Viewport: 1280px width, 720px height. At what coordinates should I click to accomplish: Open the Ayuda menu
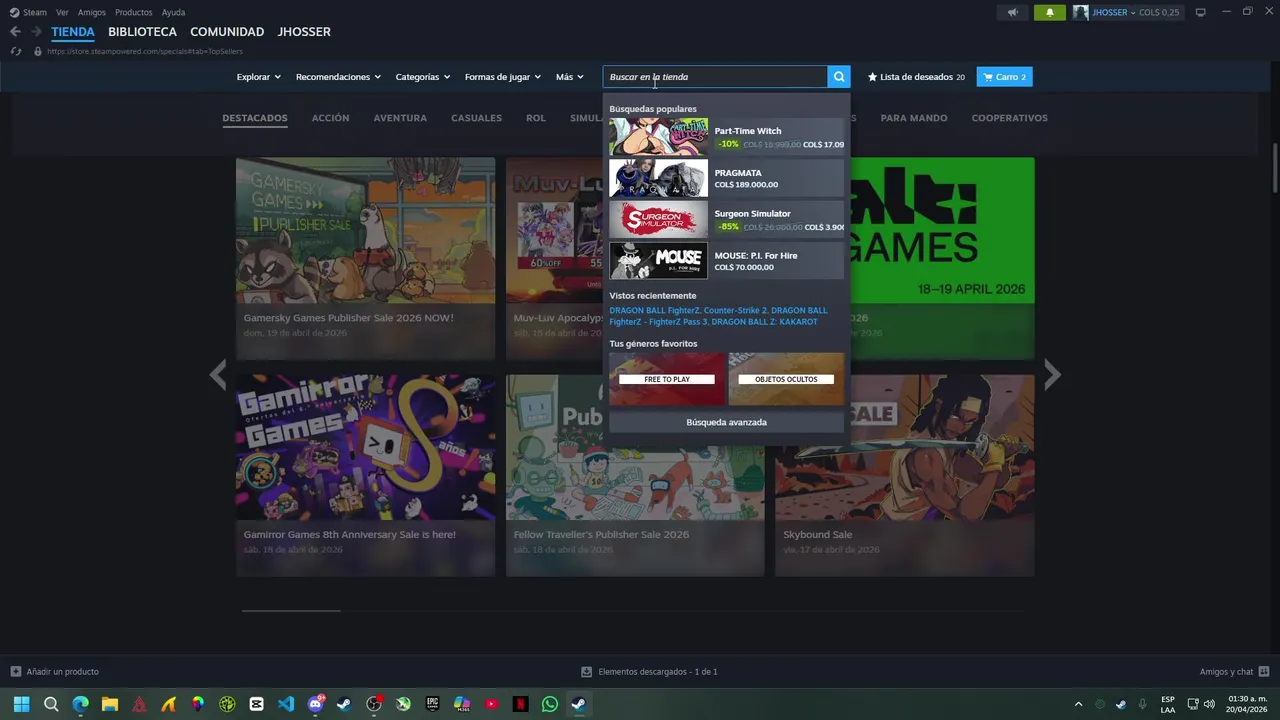pyautogui.click(x=173, y=12)
